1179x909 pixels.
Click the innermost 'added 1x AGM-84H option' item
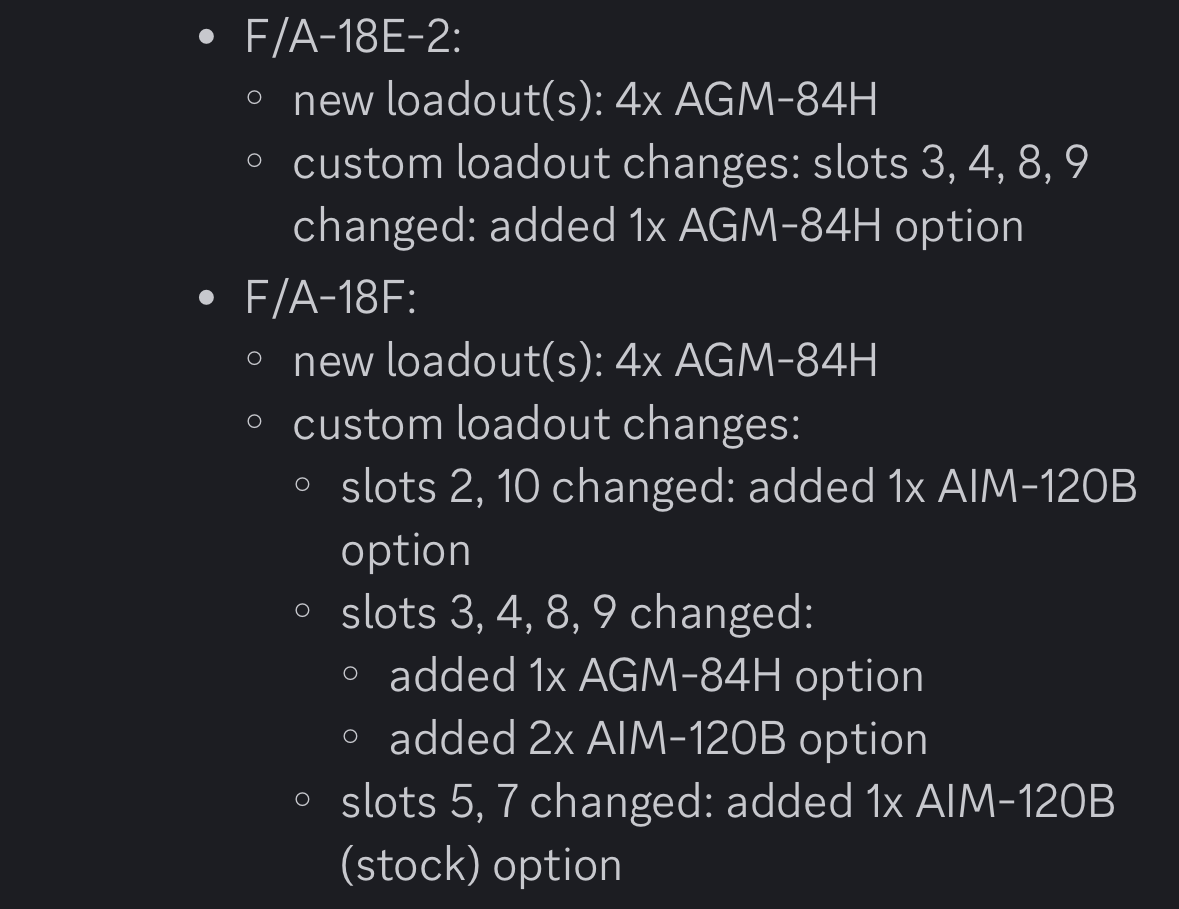pos(656,676)
